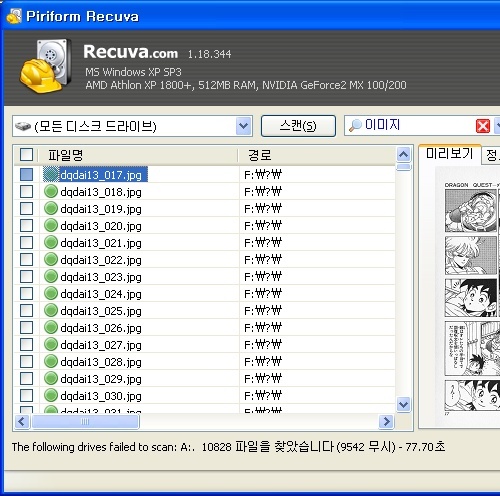
Task: Check the box for dqdai13_022.jpg
Action: click(26, 260)
